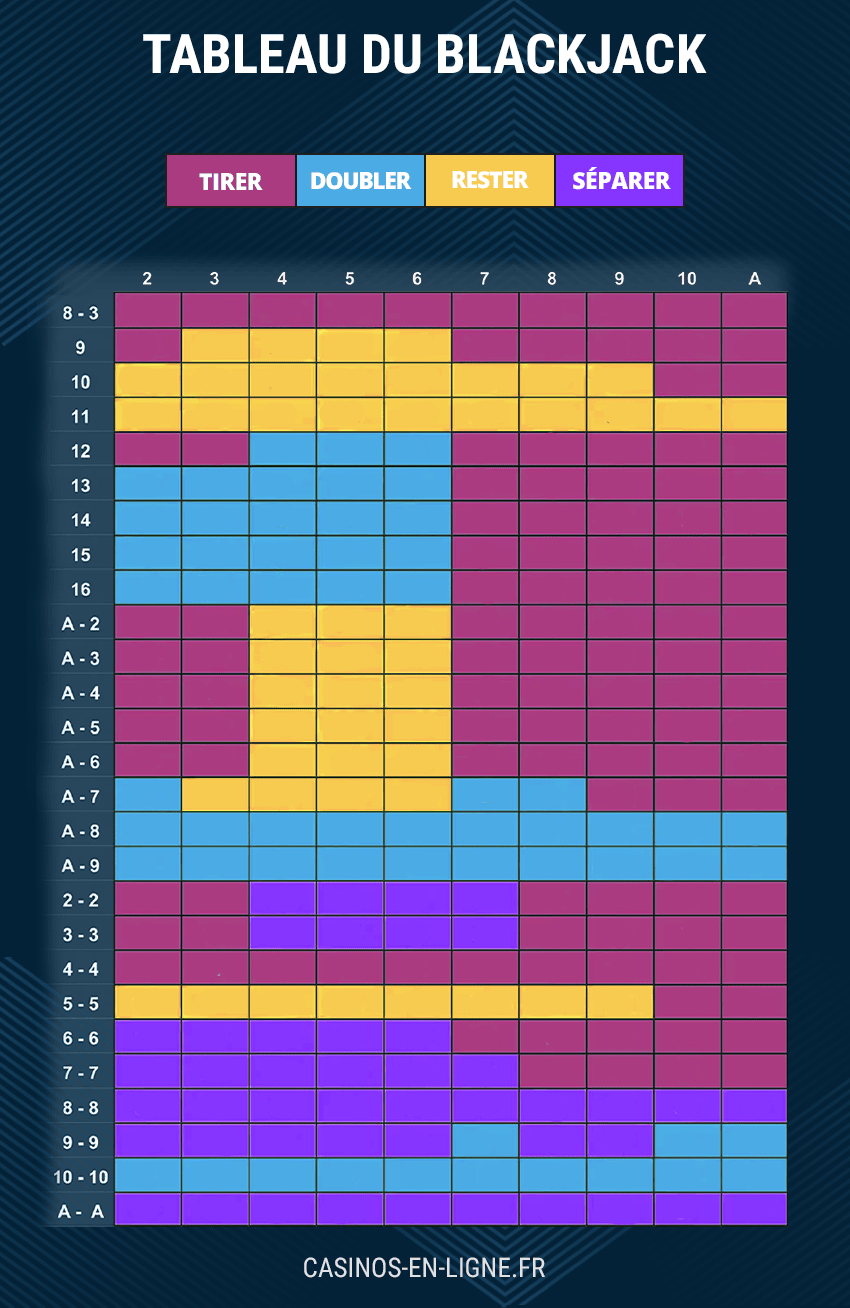Click cell for row 5 - 5 versus dealer 10

tap(687, 1002)
